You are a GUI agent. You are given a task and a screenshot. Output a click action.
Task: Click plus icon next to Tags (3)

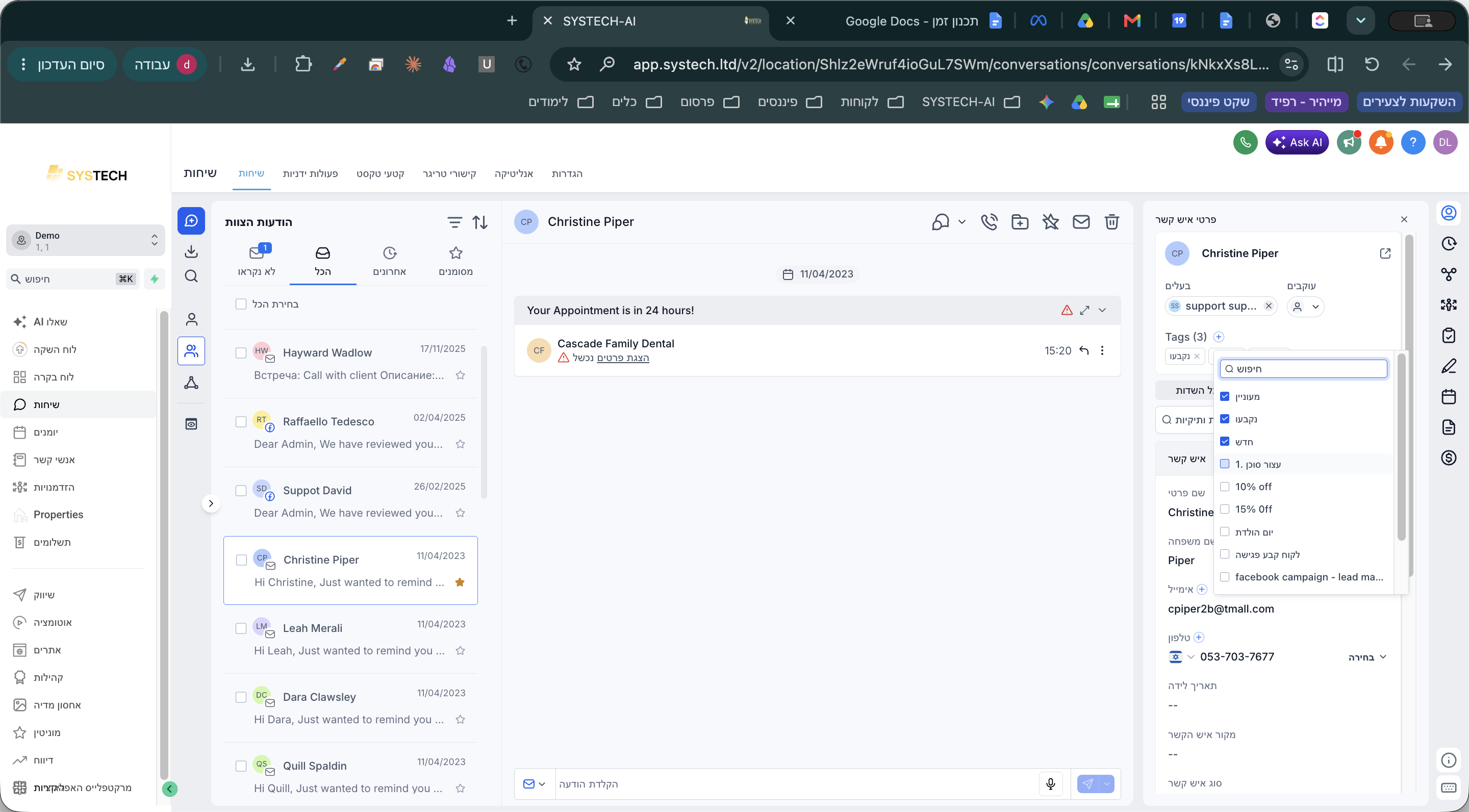pyautogui.click(x=1219, y=337)
